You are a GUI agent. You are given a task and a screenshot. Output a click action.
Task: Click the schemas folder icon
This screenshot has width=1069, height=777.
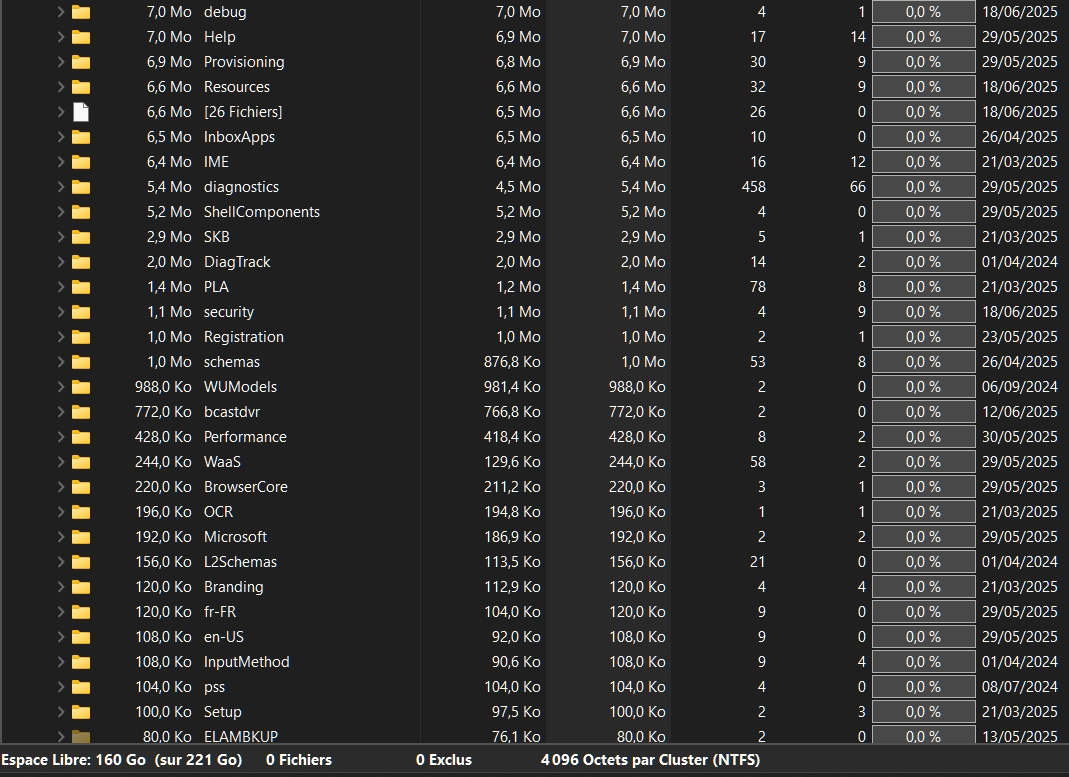tap(81, 362)
